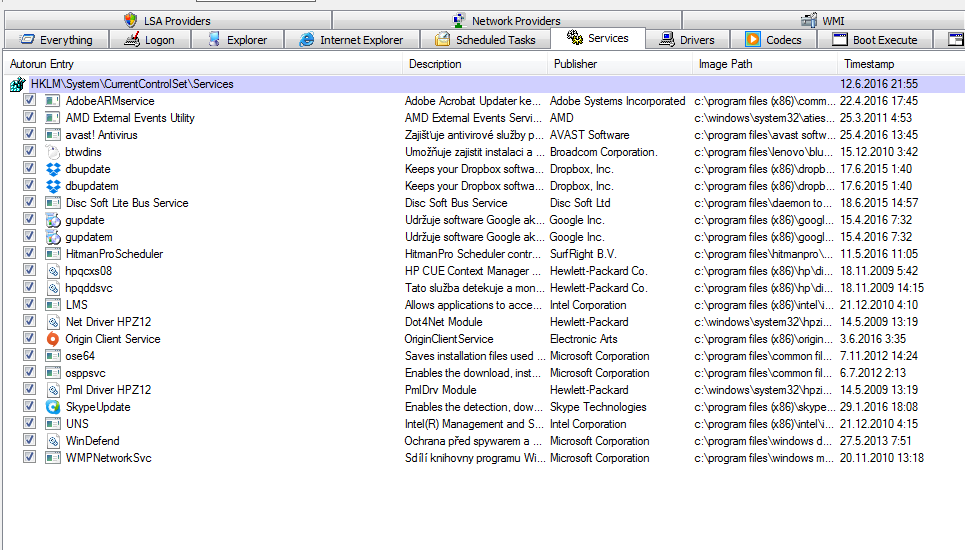This screenshot has width=965, height=550.
Task: Click the gupdatem Google updater icon
Action: [53, 237]
